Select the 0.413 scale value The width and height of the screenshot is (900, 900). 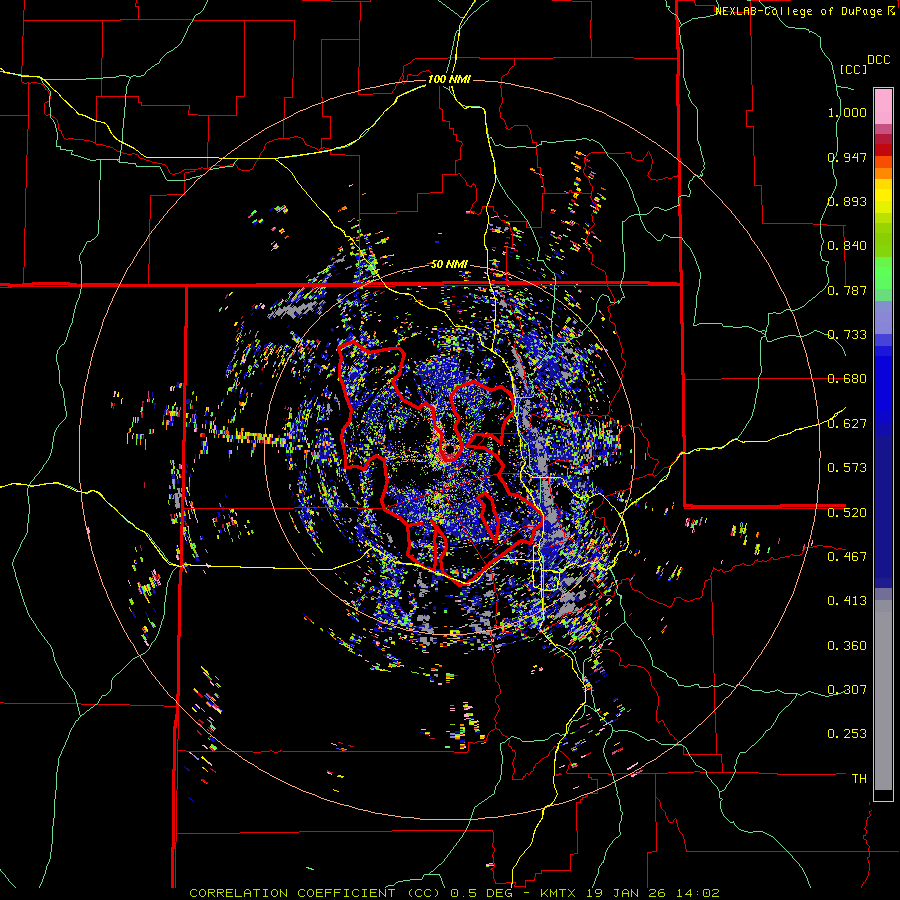click(847, 601)
